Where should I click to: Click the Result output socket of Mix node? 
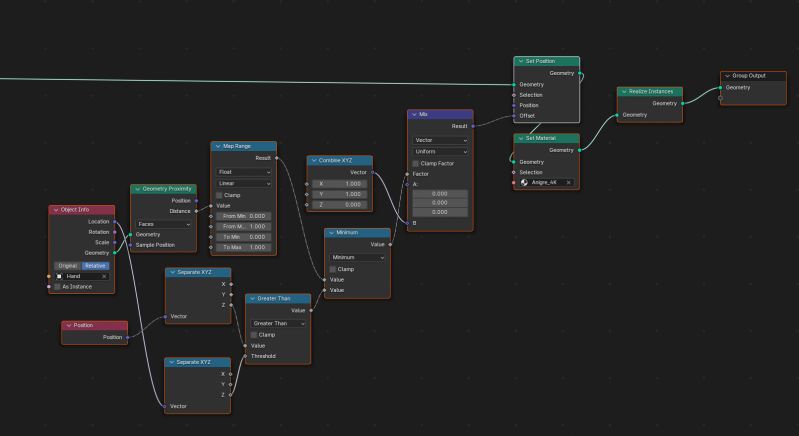(473, 126)
